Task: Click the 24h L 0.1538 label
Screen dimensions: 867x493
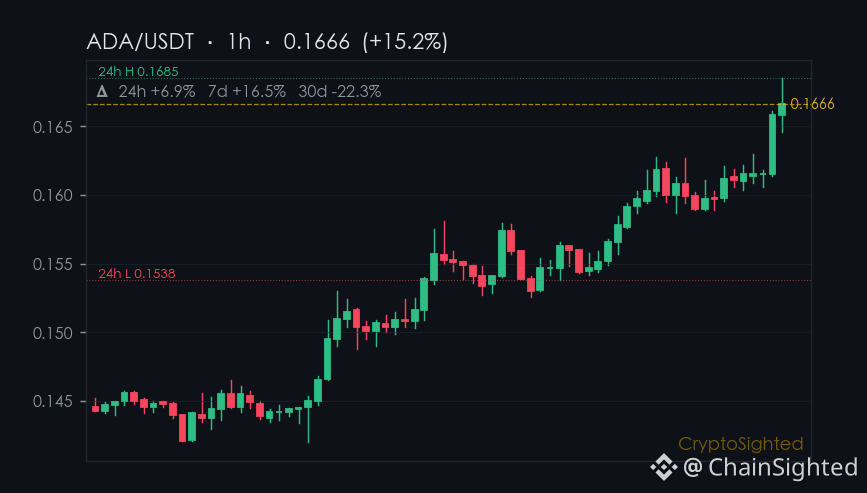Action: click(137, 274)
